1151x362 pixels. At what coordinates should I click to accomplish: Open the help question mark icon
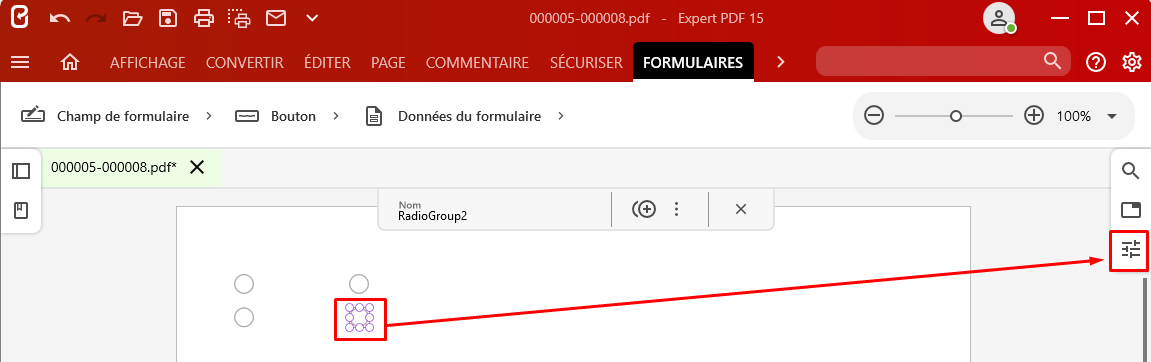(1095, 62)
